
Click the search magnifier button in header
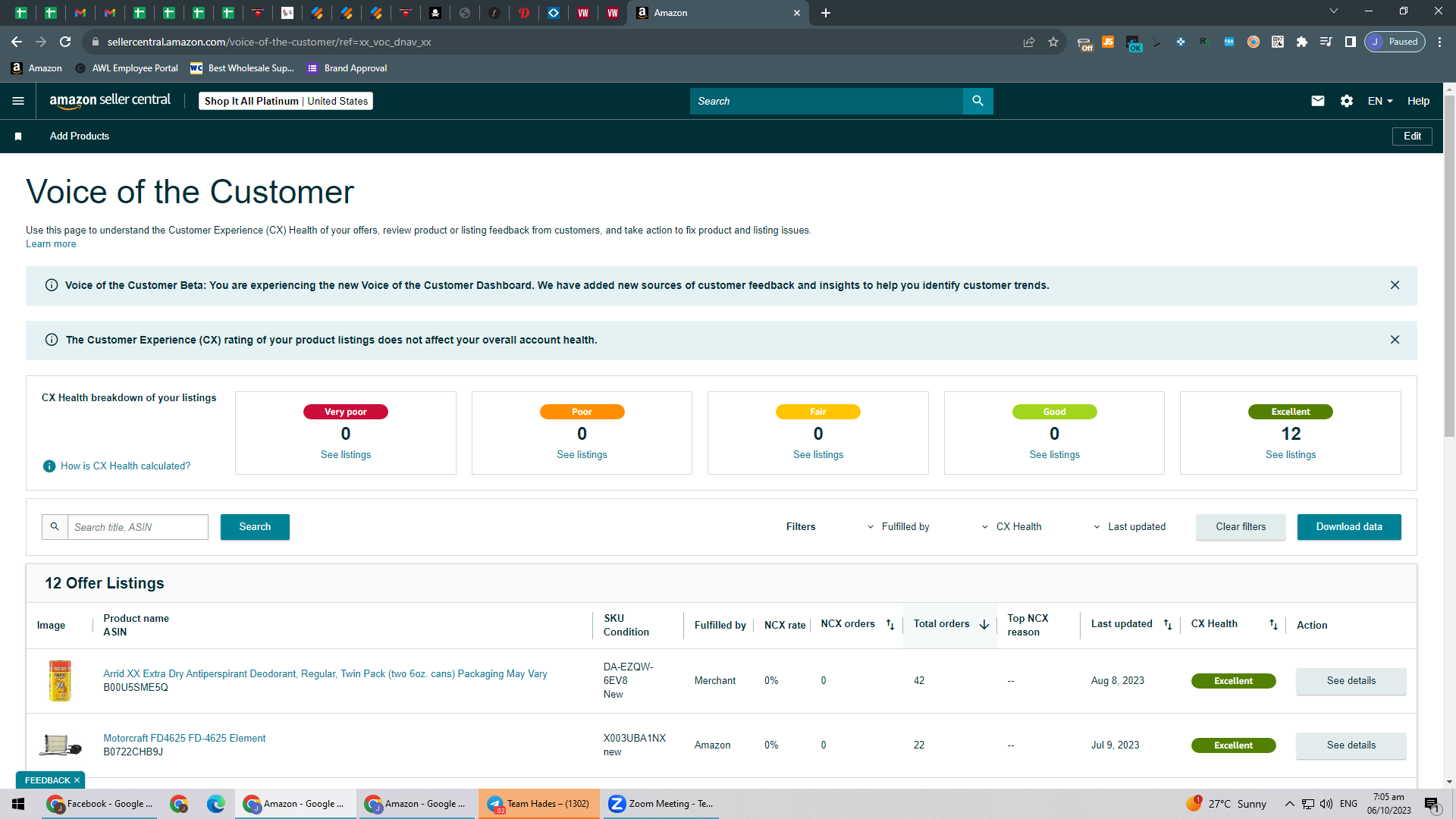coord(977,101)
